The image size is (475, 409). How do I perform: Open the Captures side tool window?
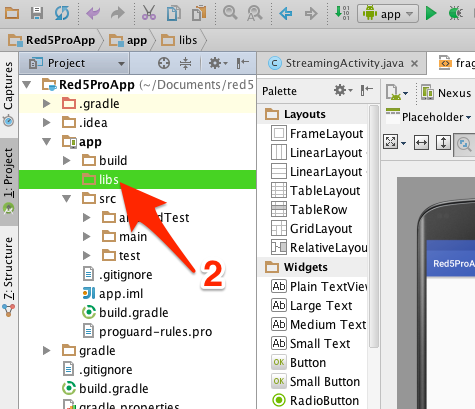pos(9,94)
